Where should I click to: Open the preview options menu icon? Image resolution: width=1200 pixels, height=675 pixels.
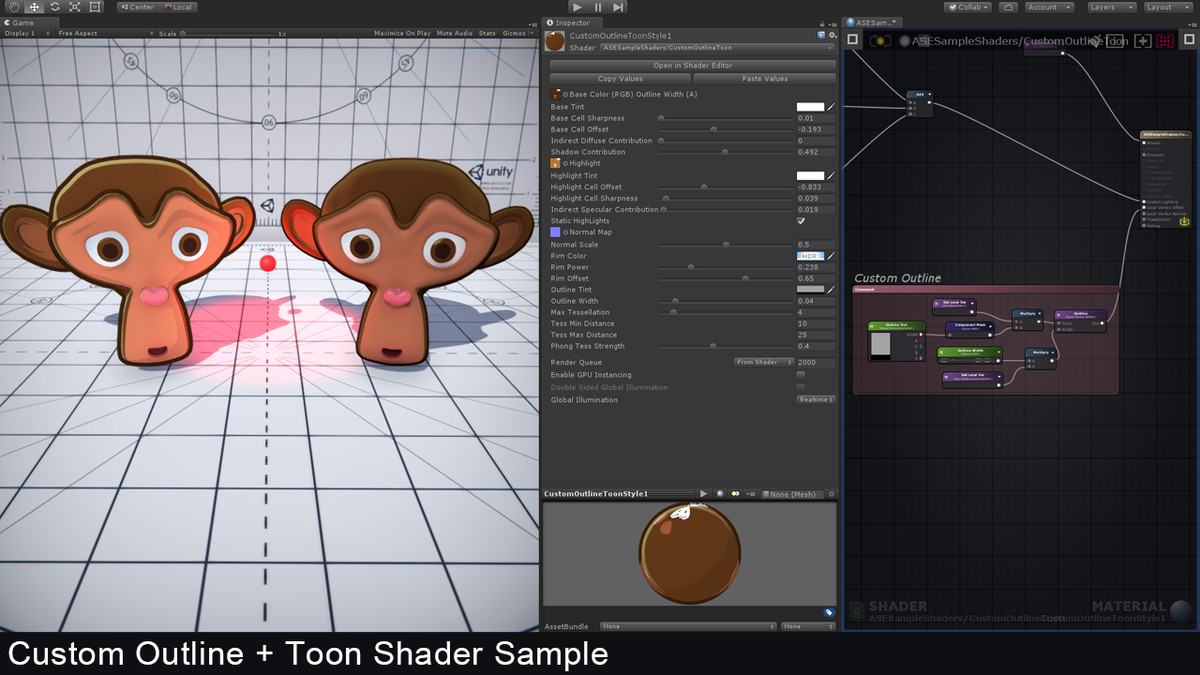tap(753, 494)
